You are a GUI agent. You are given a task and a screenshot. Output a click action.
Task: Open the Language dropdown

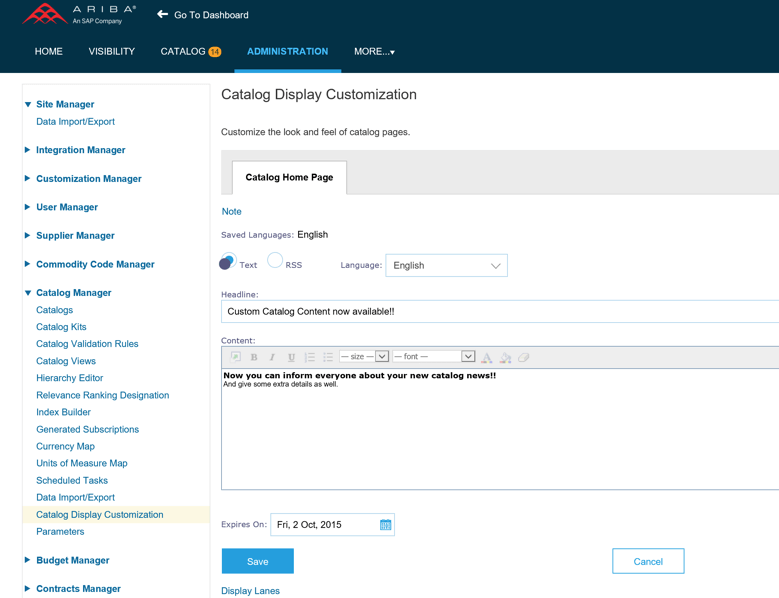click(x=446, y=265)
